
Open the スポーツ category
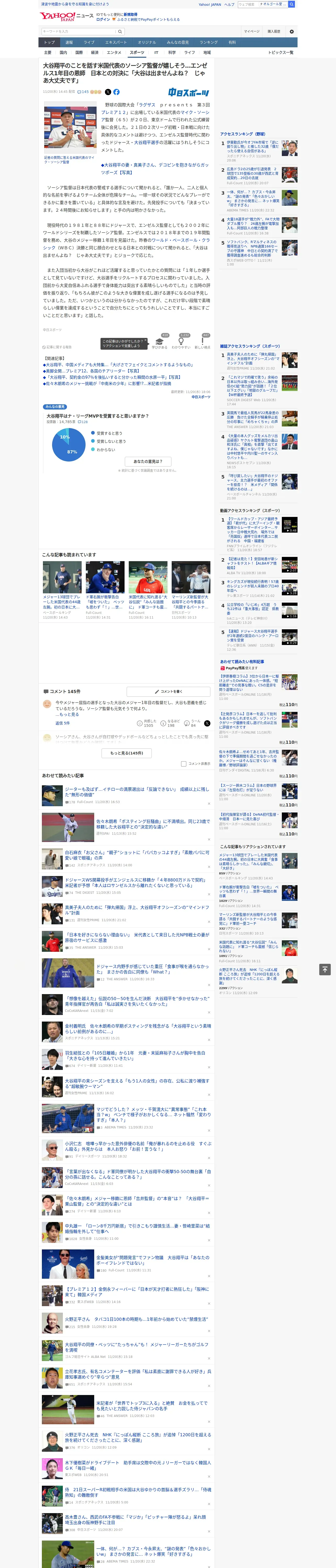point(137,52)
